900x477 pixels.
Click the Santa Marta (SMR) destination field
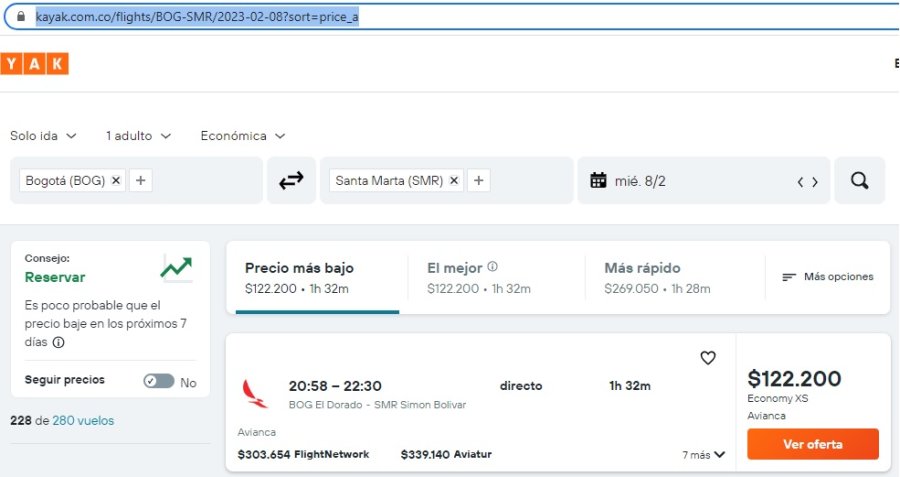(x=447, y=180)
